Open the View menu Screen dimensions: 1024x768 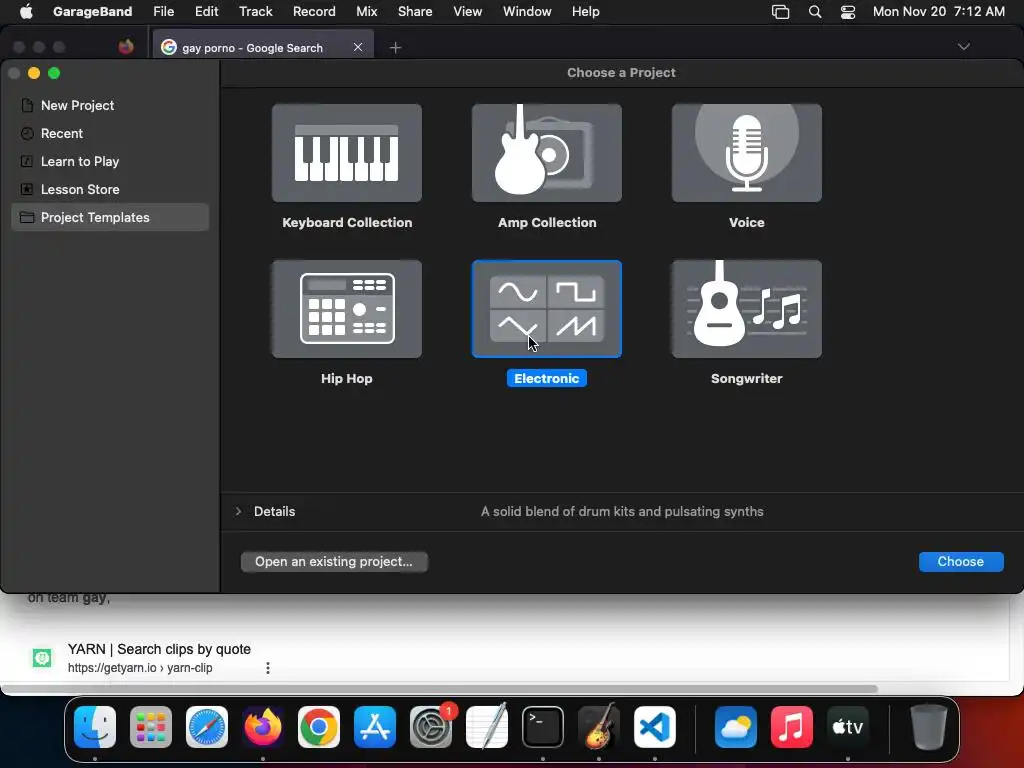tap(468, 11)
